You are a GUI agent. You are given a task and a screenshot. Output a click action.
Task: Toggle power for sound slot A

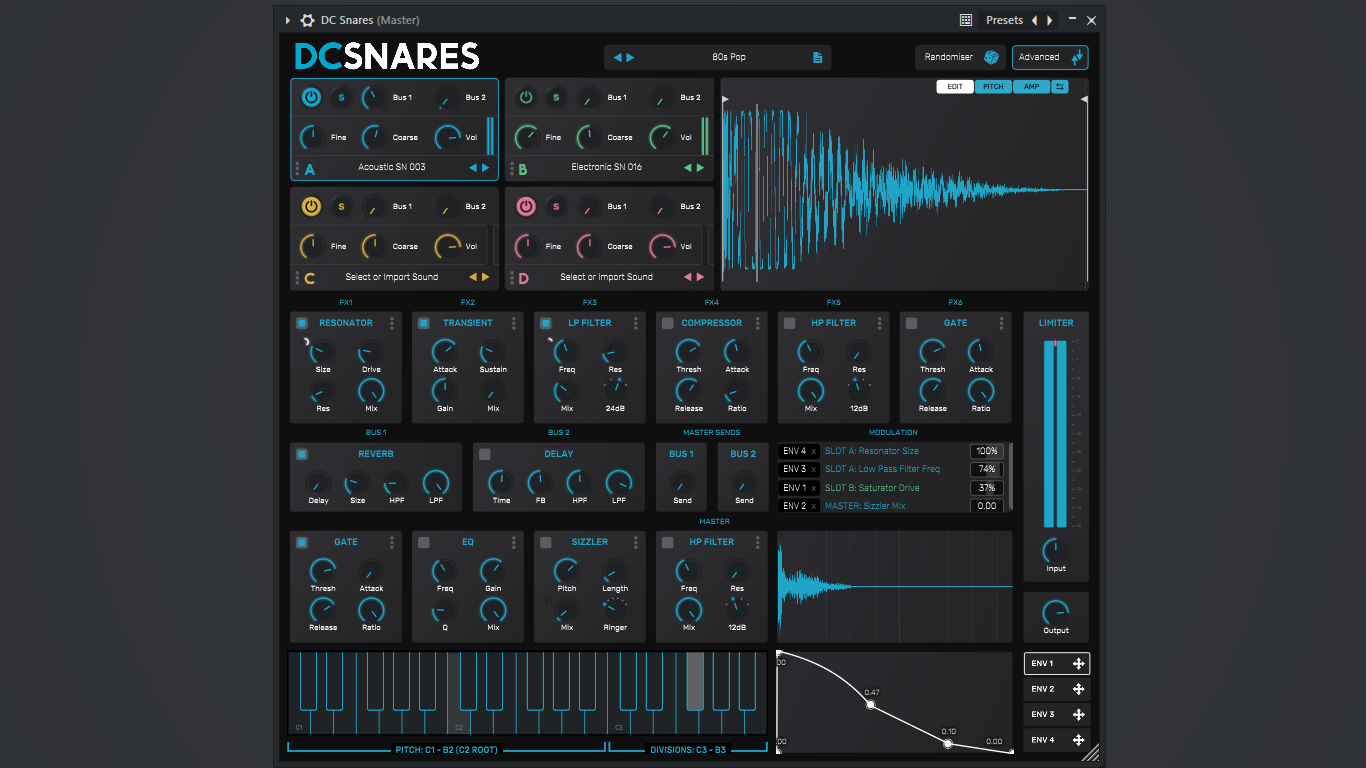(x=311, y=98)
